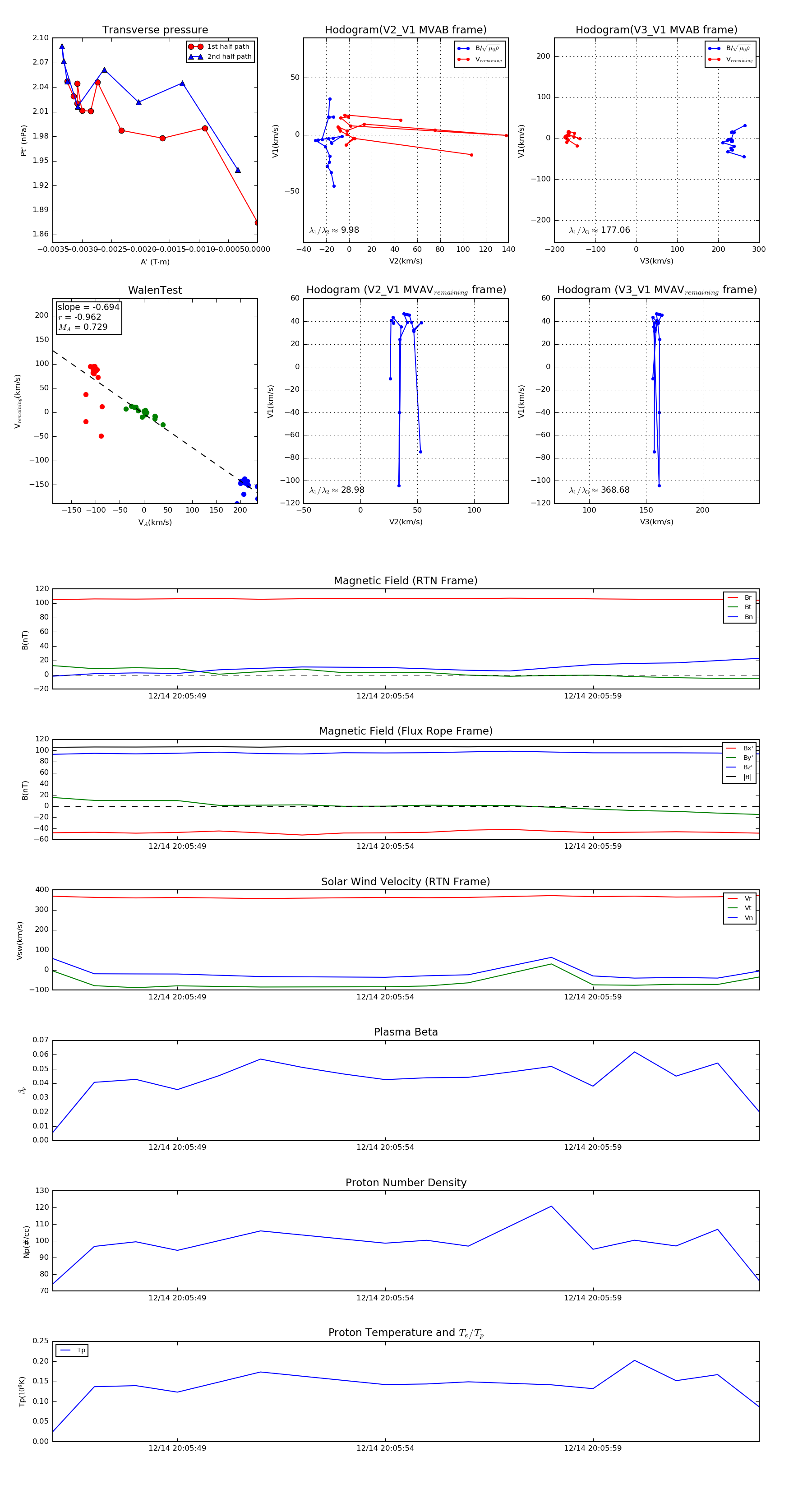This screenshot has width=812, height=1489.
Task: Click the y-axis label 'Pt' (nPa)'
Action: click(x=24, y=140)
